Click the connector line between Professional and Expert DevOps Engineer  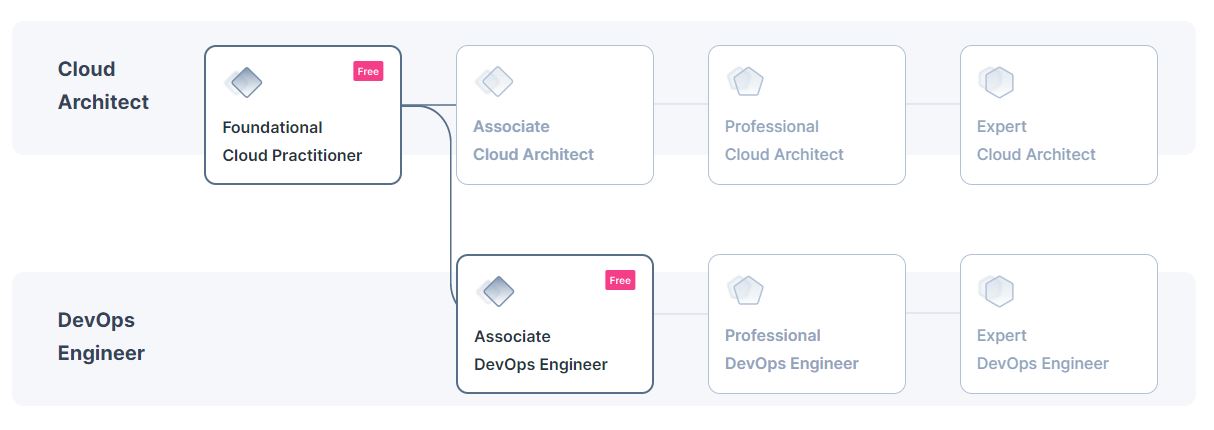pyautogui.click(x=932, y=313)
